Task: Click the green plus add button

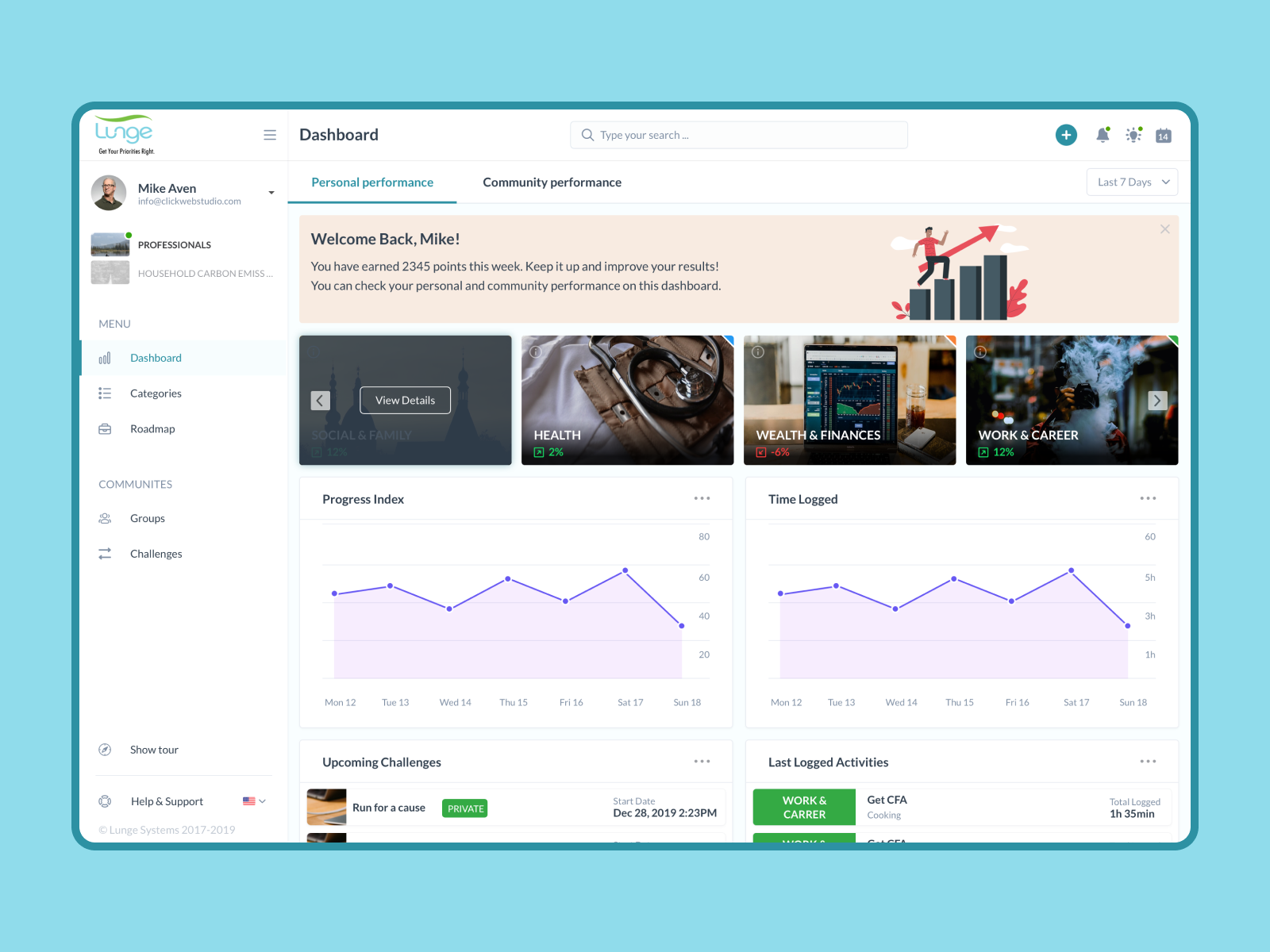Action: tap(1066, 135)
